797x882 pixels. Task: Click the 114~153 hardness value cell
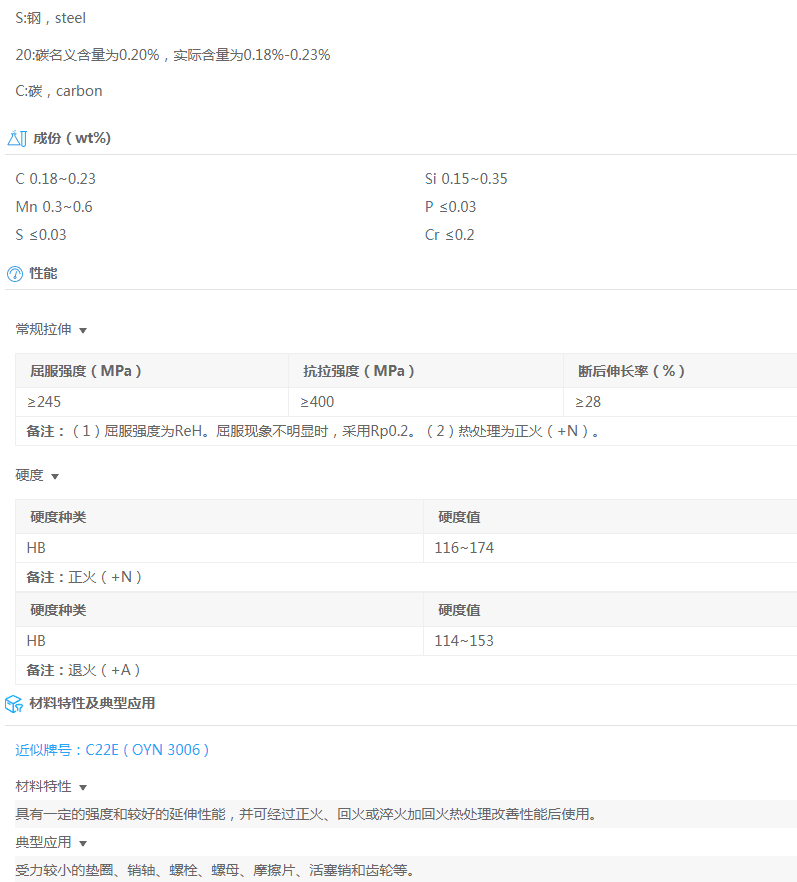(x=464, y=640)
